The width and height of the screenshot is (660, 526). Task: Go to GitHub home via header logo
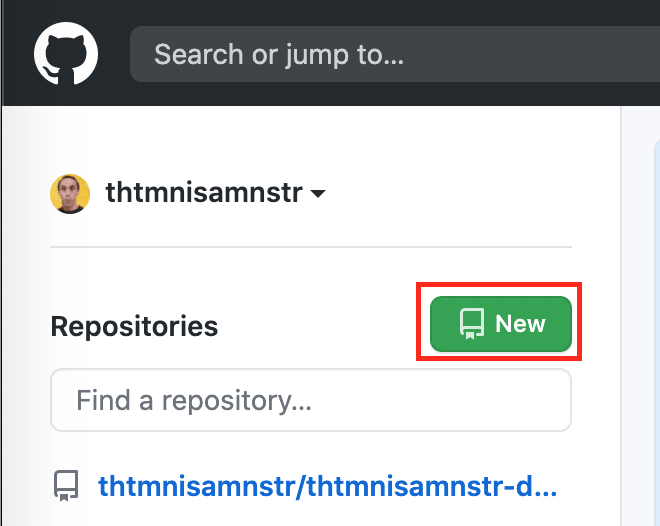(66, 54)
